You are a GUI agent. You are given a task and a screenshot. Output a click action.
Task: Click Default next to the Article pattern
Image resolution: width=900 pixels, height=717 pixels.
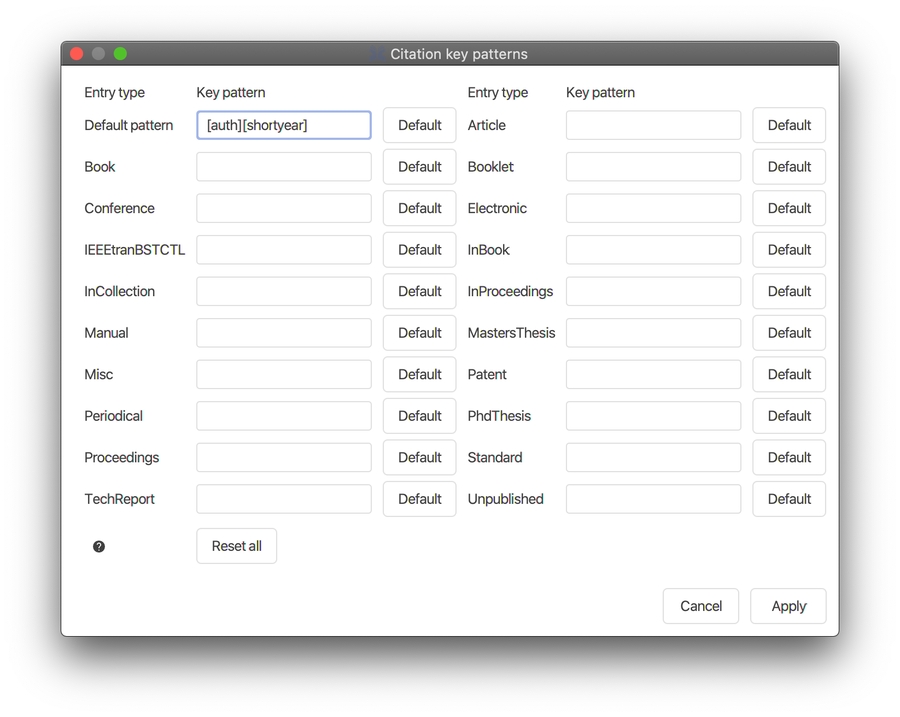point(788,125)
